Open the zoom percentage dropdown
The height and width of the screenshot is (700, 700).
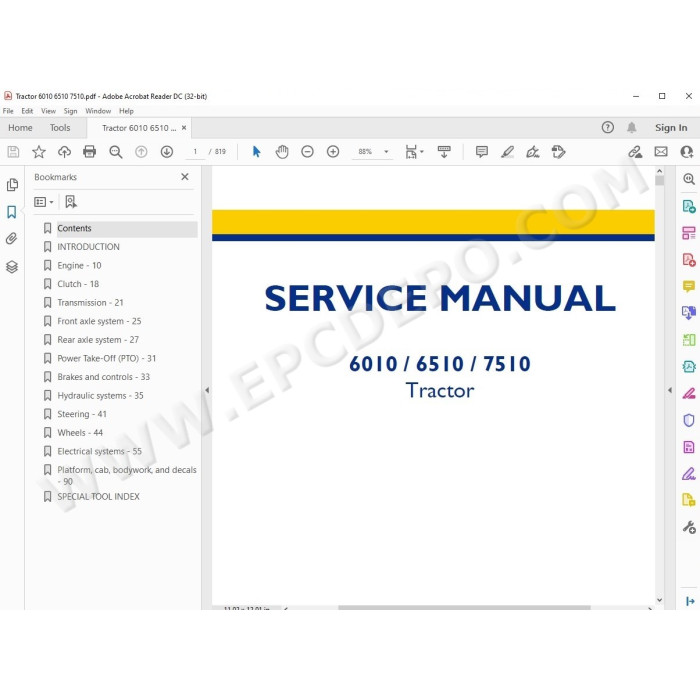[386, 152]
